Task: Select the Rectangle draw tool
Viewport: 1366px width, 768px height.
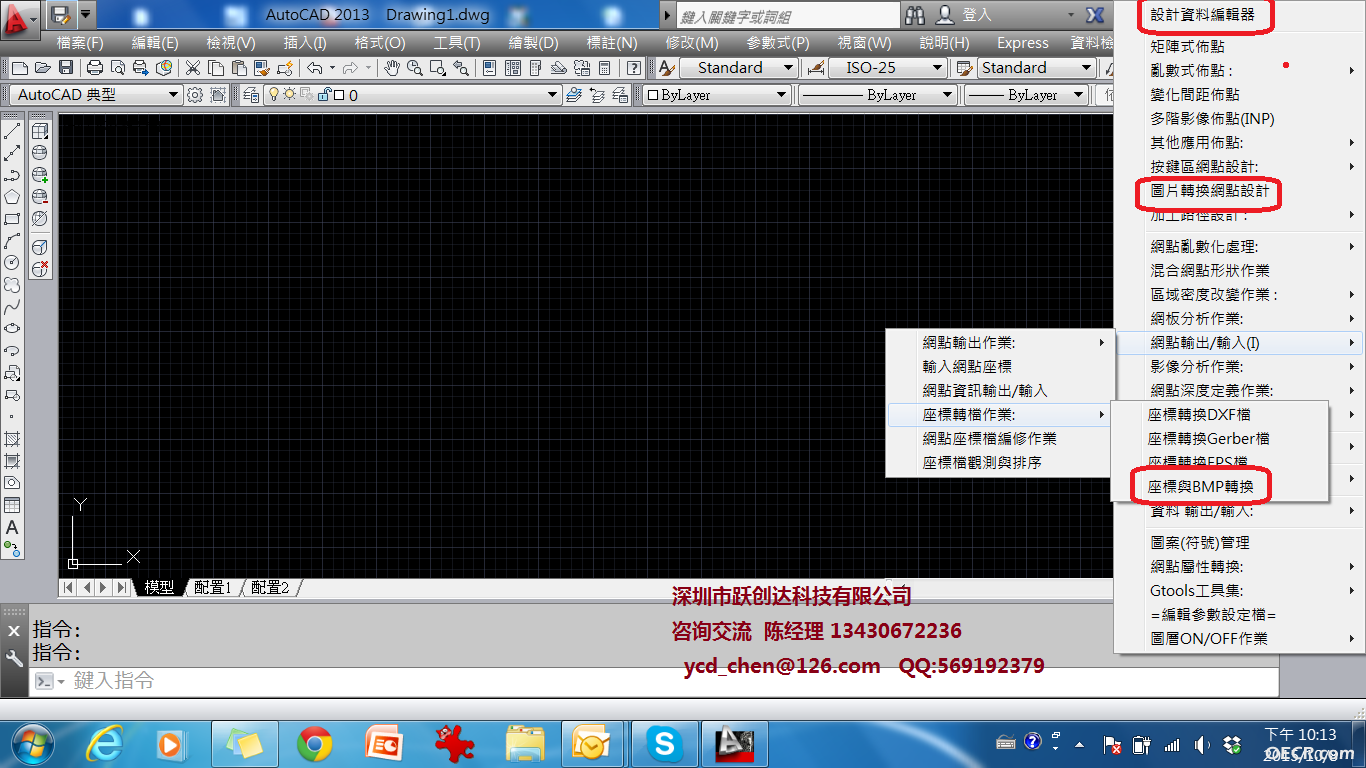Action: click(12, 219)
